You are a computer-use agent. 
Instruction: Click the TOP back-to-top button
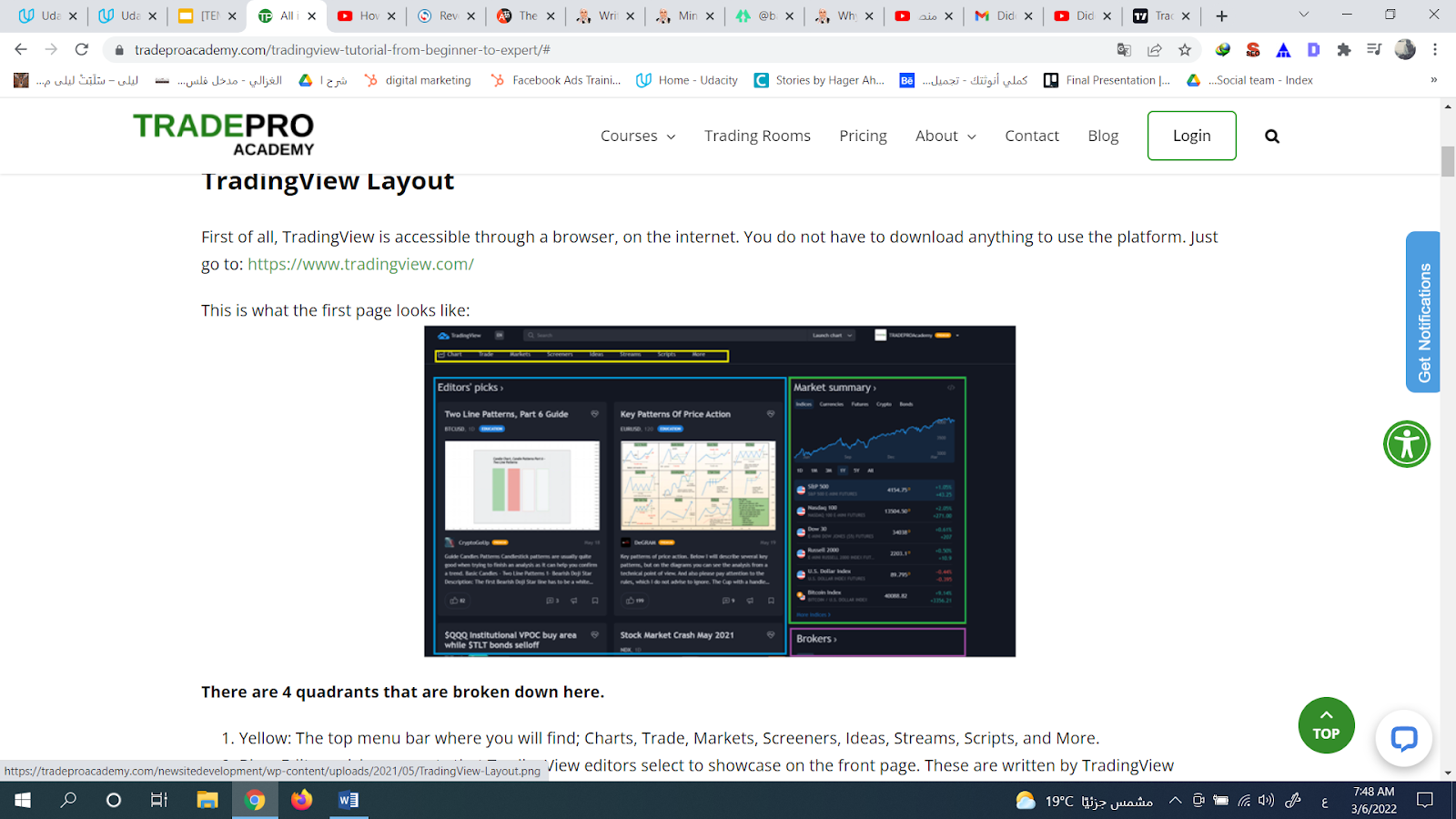click(1326, 725)
